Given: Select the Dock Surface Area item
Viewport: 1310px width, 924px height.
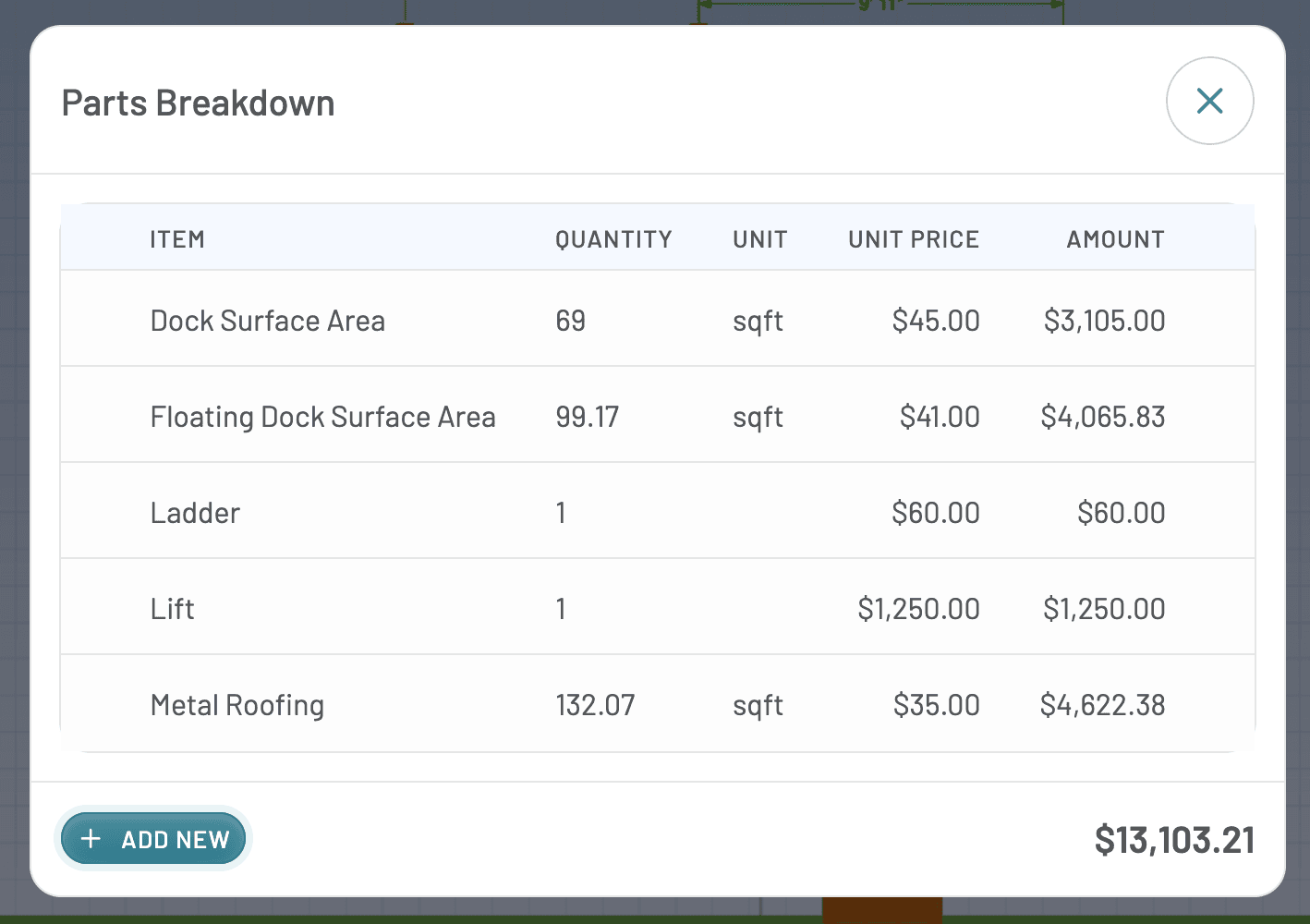Looking at the screenshot, I should click(x=268, y=321).
